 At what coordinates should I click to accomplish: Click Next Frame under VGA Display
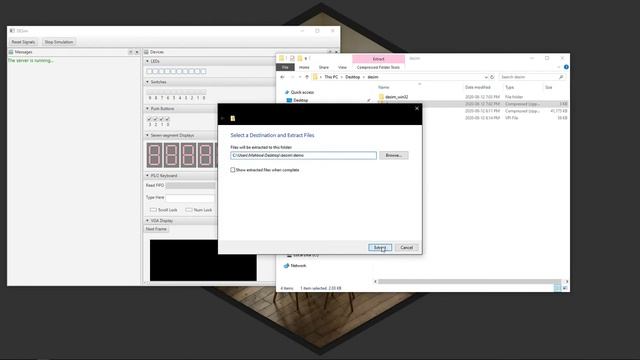pos(156,229)
